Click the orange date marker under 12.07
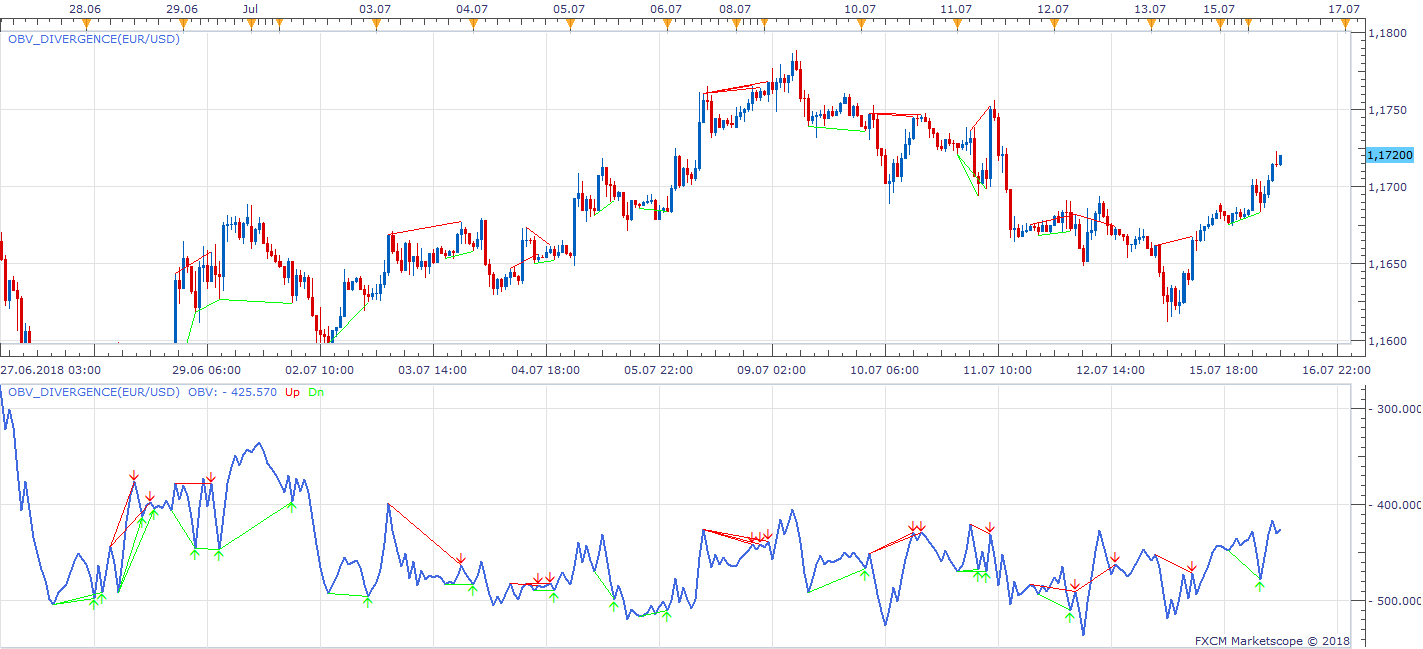Screen dimensions: 1423x649 coord(1054,23)
